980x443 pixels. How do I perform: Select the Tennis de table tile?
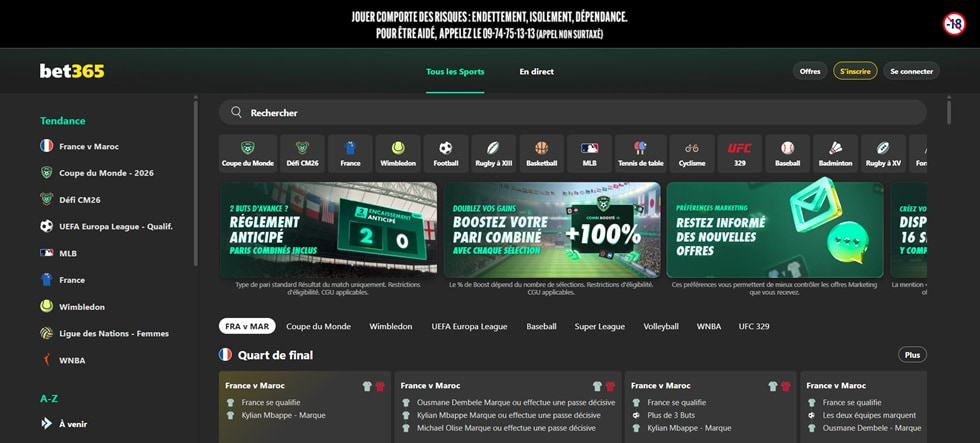coord(641,154)
